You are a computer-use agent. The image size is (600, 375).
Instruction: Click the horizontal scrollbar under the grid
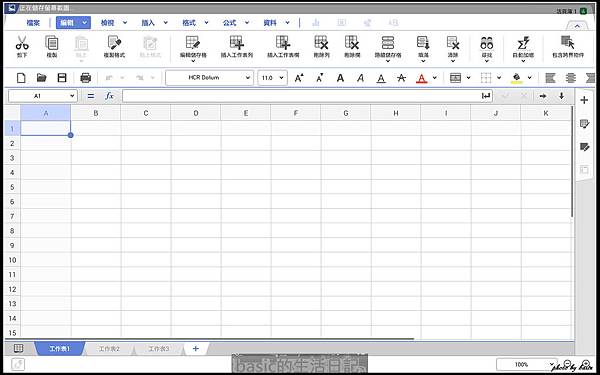point(210,339)
